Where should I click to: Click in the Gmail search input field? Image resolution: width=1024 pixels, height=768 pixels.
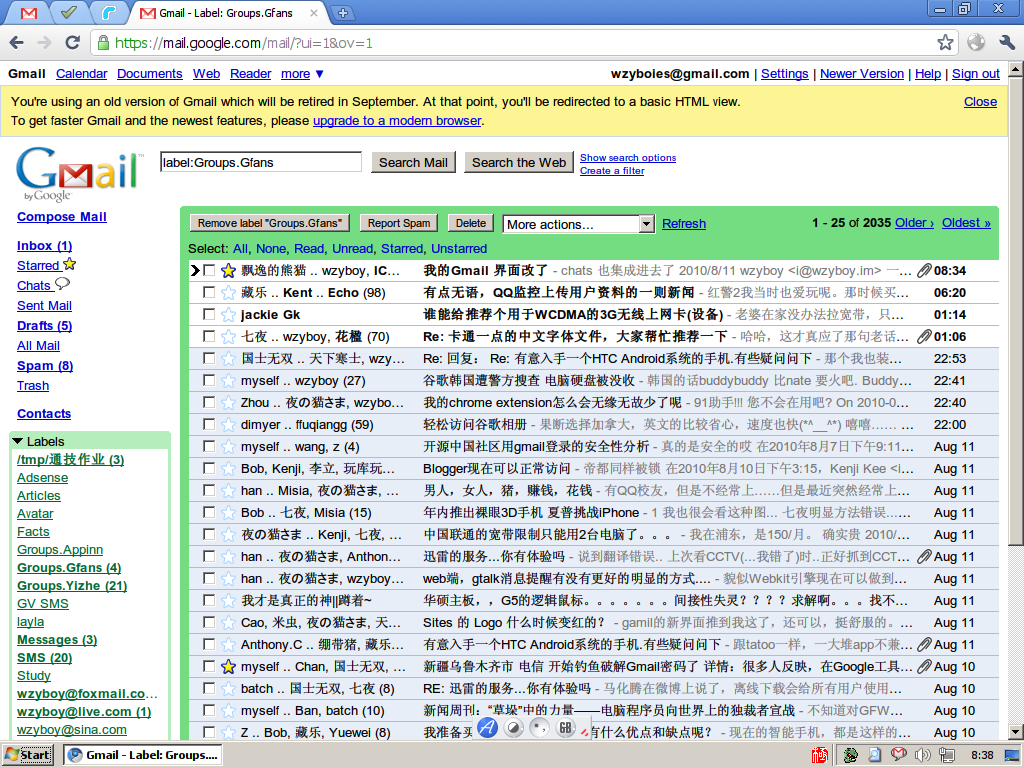coord(261,163)
